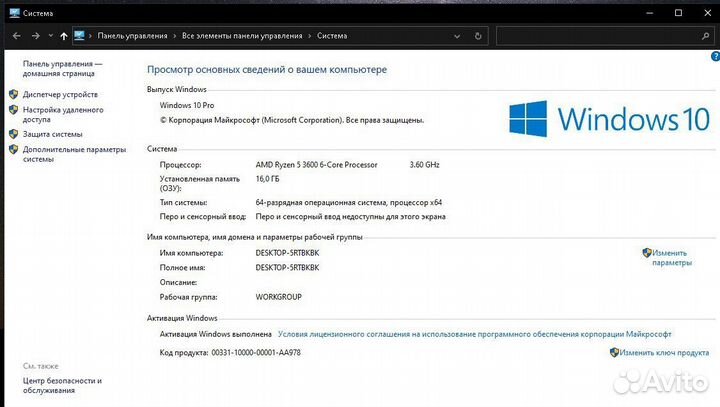The image size is (720, 407).
Task: Open the Microsoft license terms link
Action: point(475,334)
